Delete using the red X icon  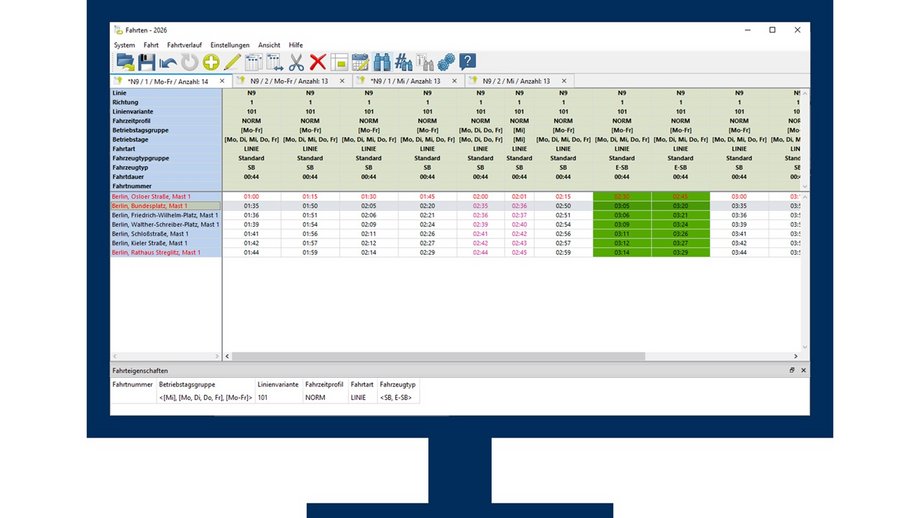(x=318, y=62)
